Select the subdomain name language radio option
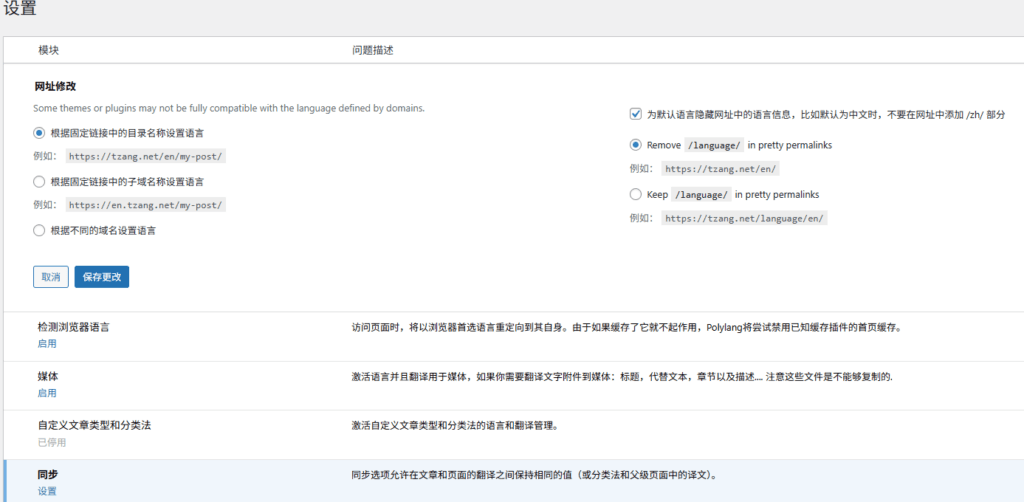This screenshot has width=1024, height=502. coord(39,181)
